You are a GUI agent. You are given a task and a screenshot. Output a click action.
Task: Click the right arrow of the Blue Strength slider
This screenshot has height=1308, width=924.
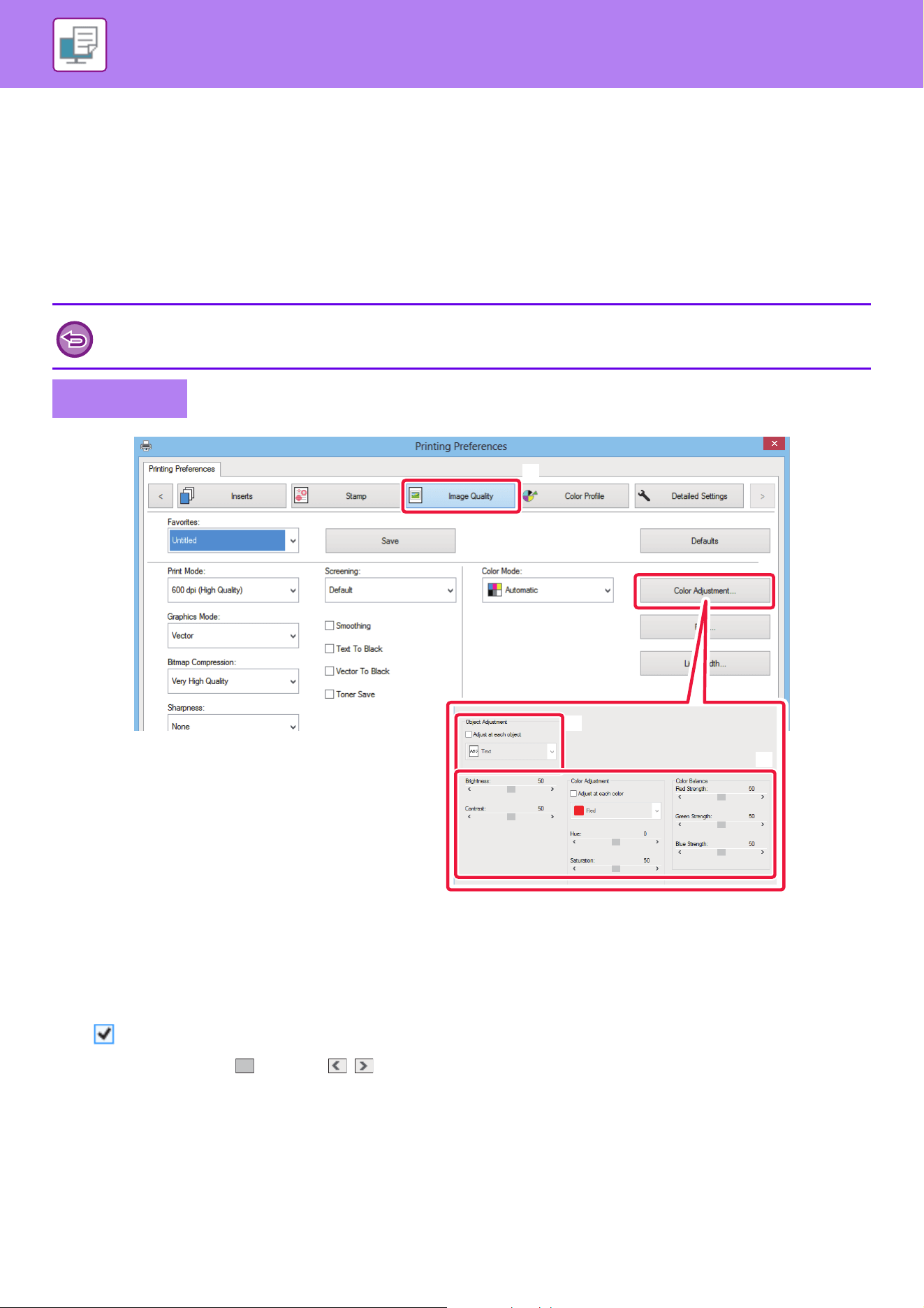(x=763, y=852)
